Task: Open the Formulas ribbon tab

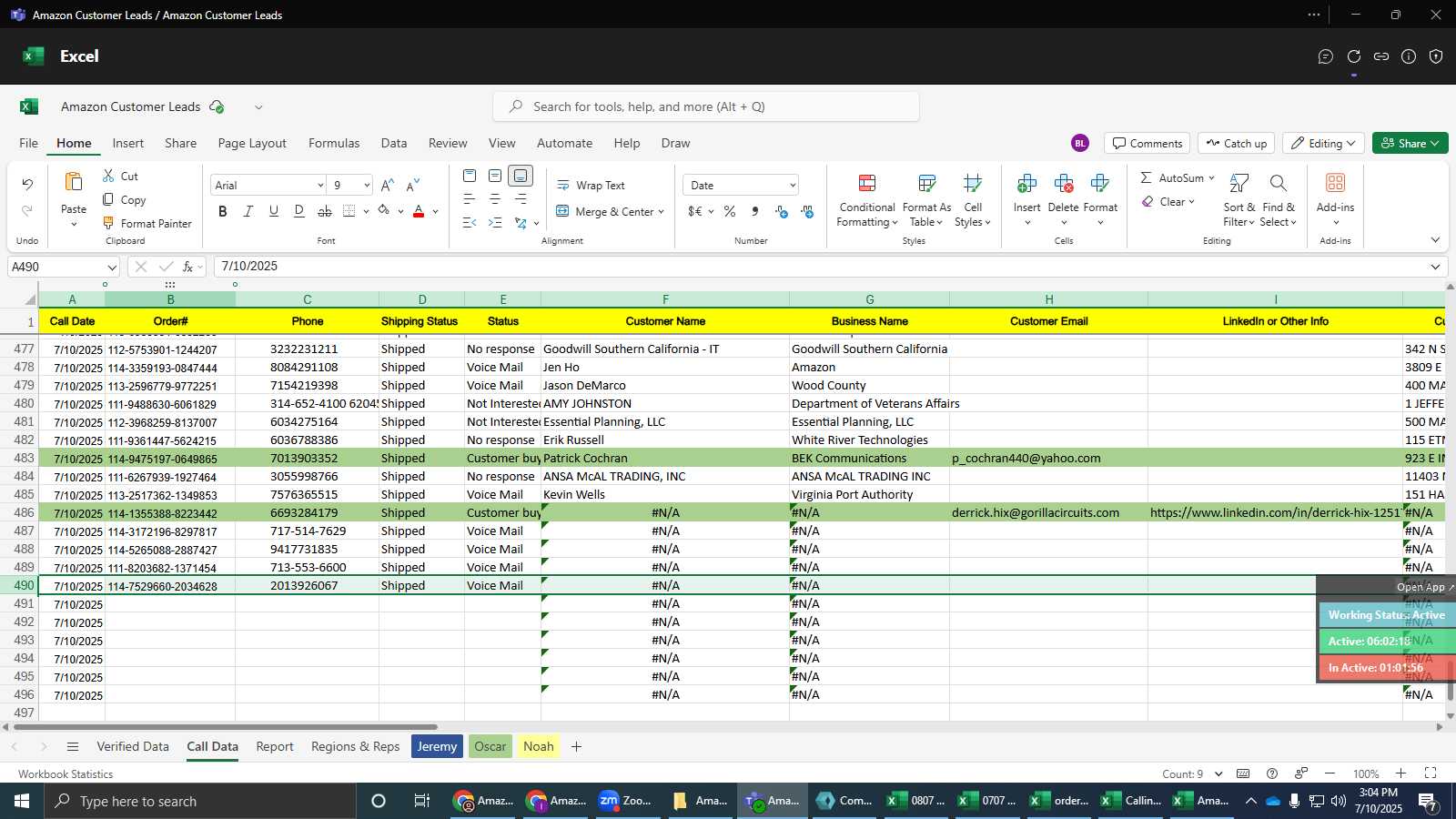Action: click(x=334, y=143)
